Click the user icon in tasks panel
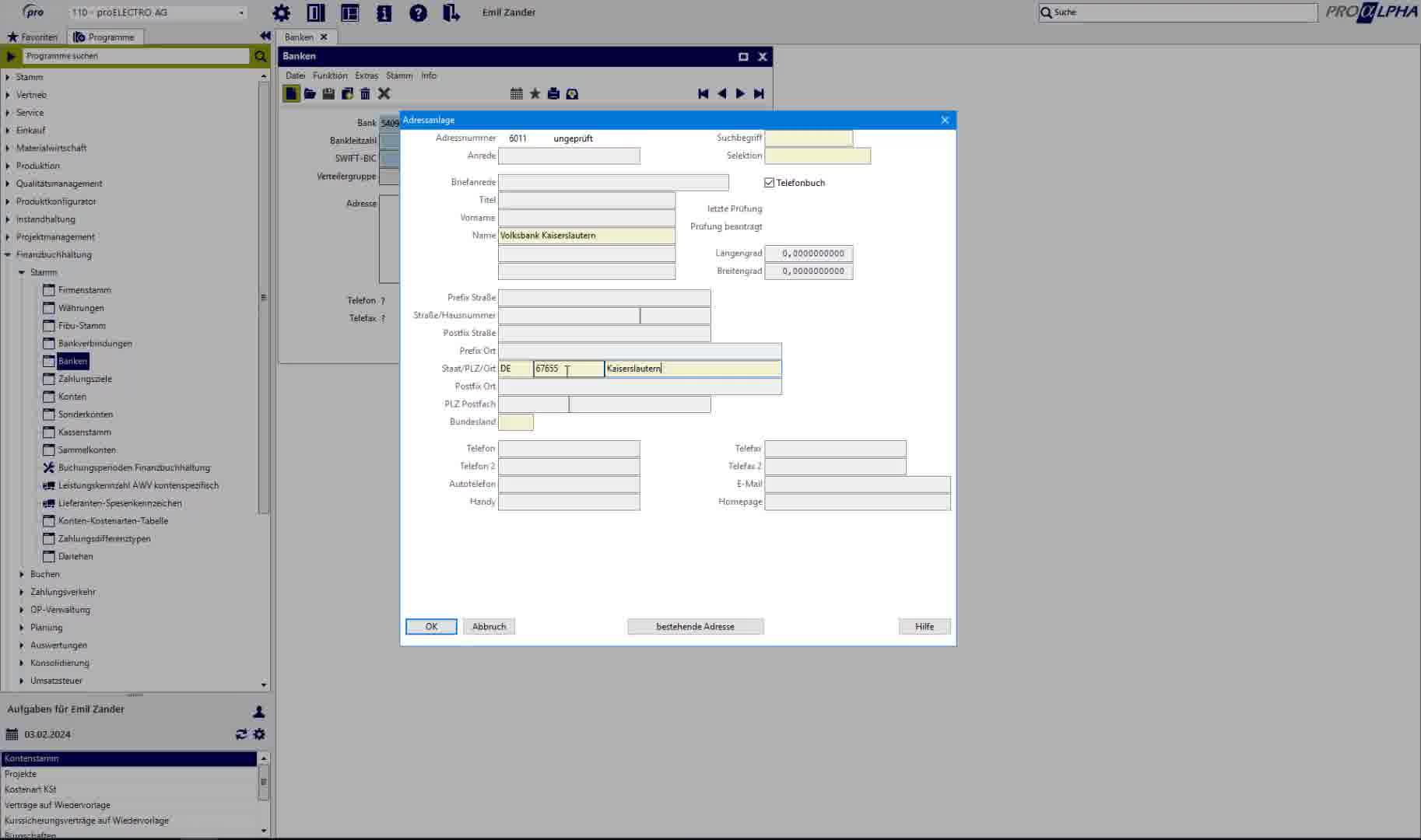 [259, 712]
